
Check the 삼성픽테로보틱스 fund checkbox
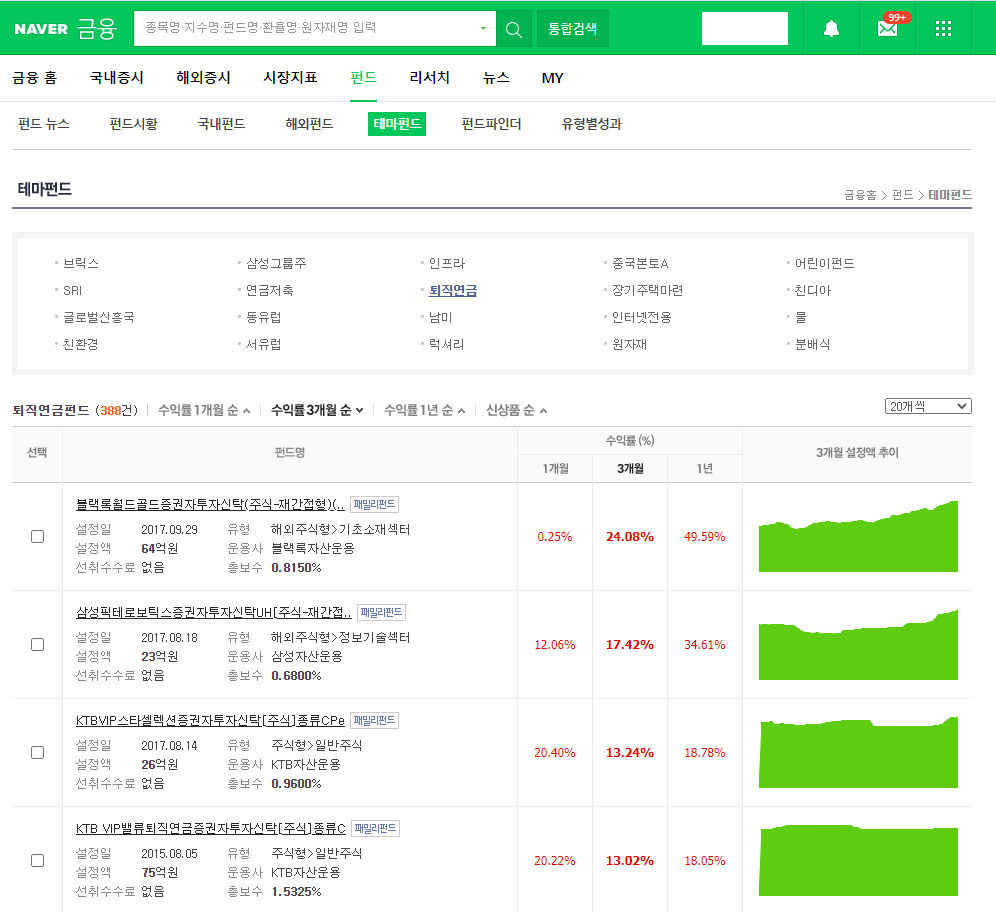tap(37, 645)
